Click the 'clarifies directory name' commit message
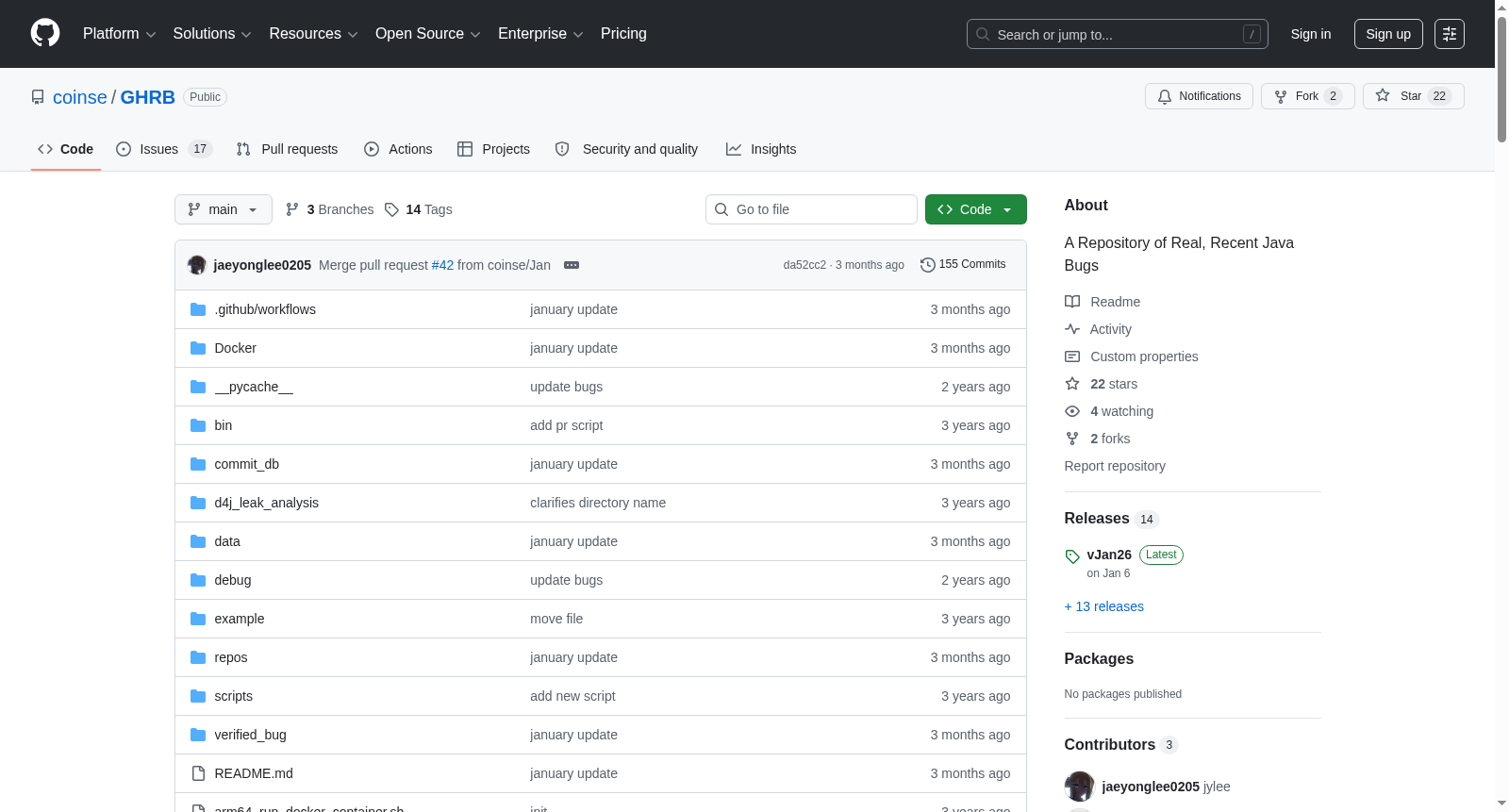 click(598, 503)
